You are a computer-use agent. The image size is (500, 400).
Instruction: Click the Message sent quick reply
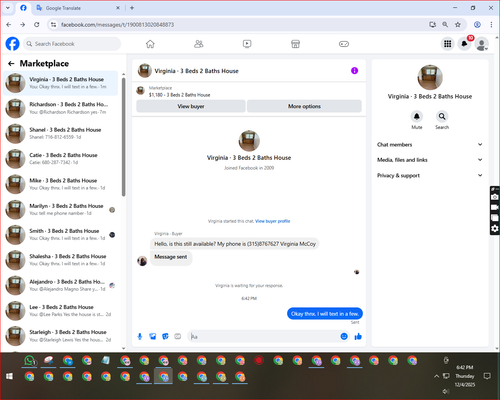coord(171,257)
